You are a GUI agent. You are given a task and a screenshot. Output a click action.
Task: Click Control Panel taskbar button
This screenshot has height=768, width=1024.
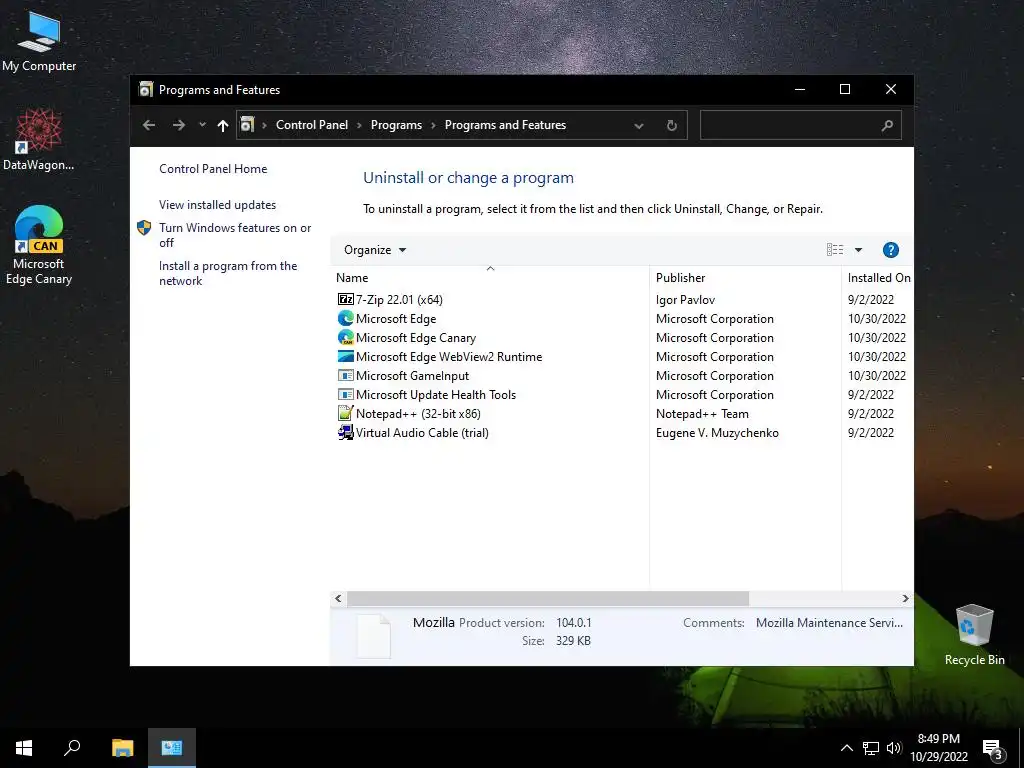tap(172, 748)
